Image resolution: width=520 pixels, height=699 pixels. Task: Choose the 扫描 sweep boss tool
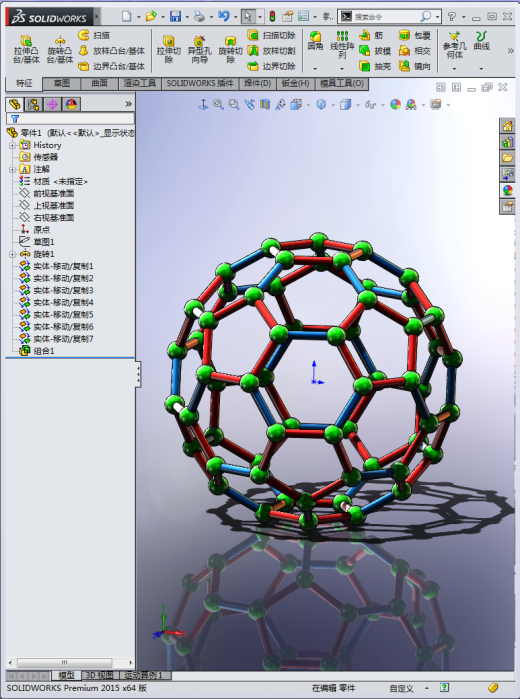94,35
